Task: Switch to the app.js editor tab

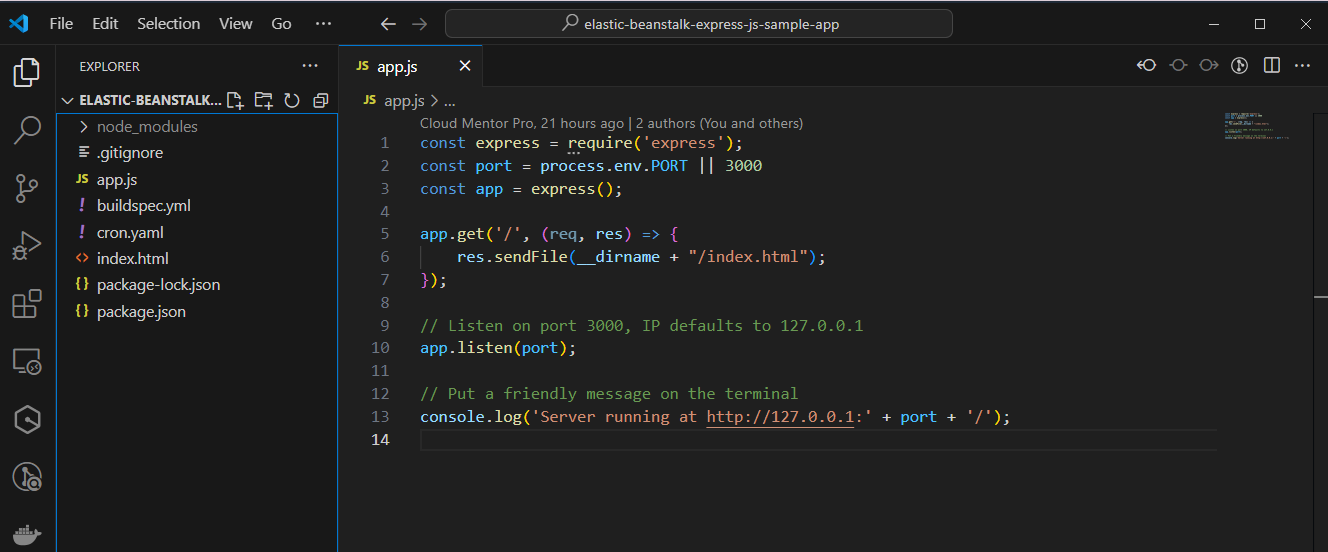Action: coord(397,67)
